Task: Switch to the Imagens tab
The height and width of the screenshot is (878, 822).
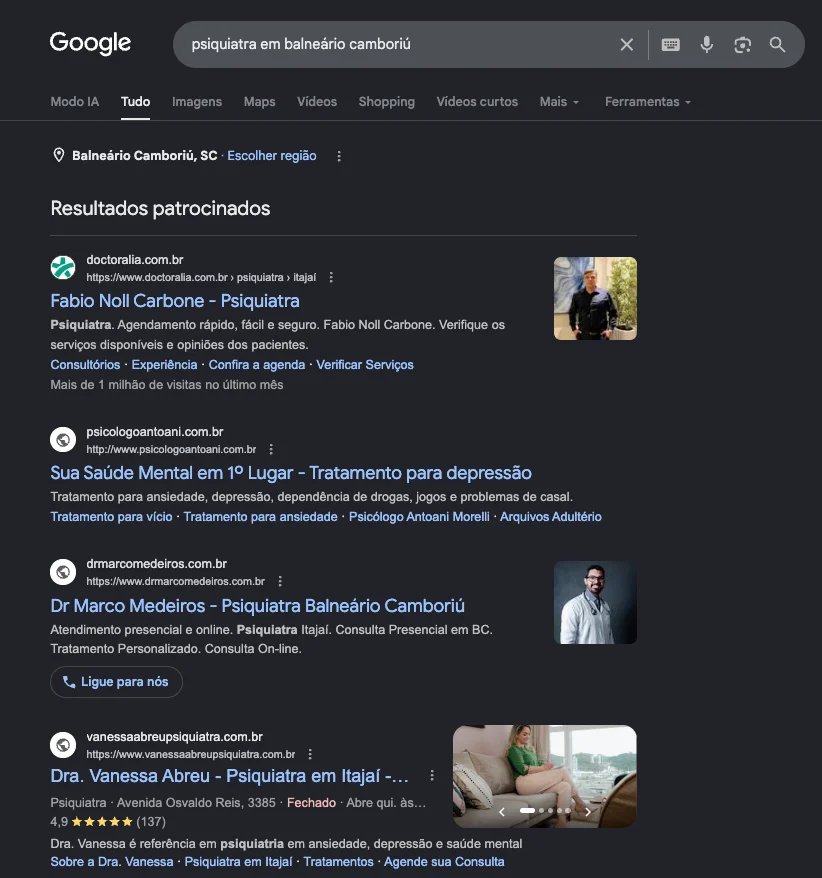Action: tap(197, 102)
